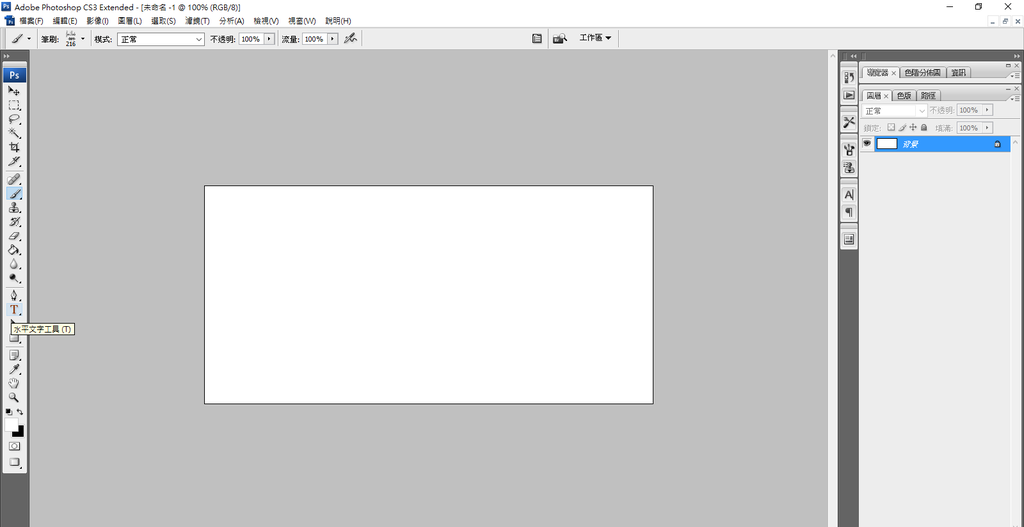The height and width of the screenshot is (527, 1024).
Task: Open the Layer menu
Action: (x=130, y=21)
